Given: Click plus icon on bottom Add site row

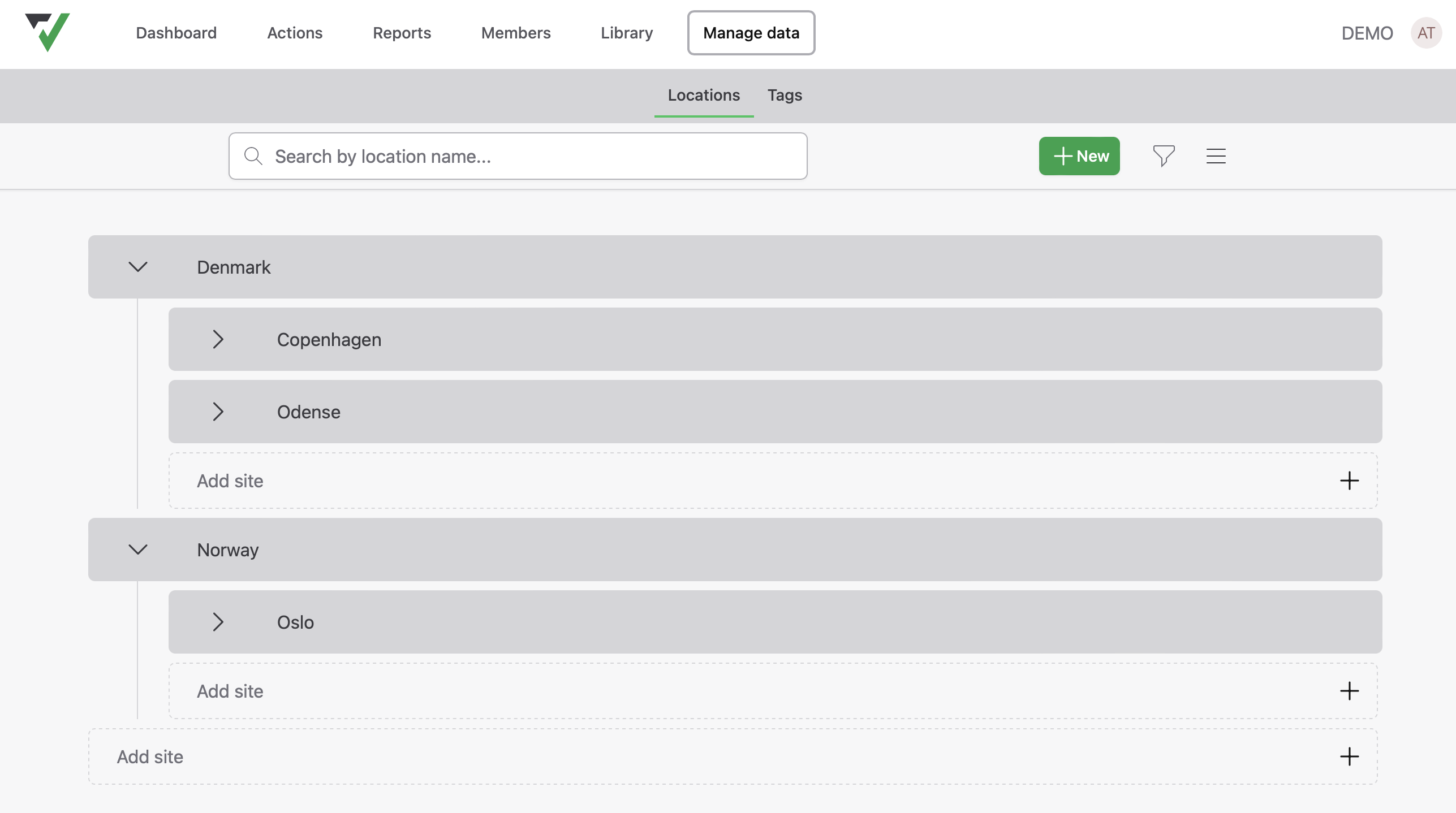Looking at the screenshot, I should coord(1349,756).
